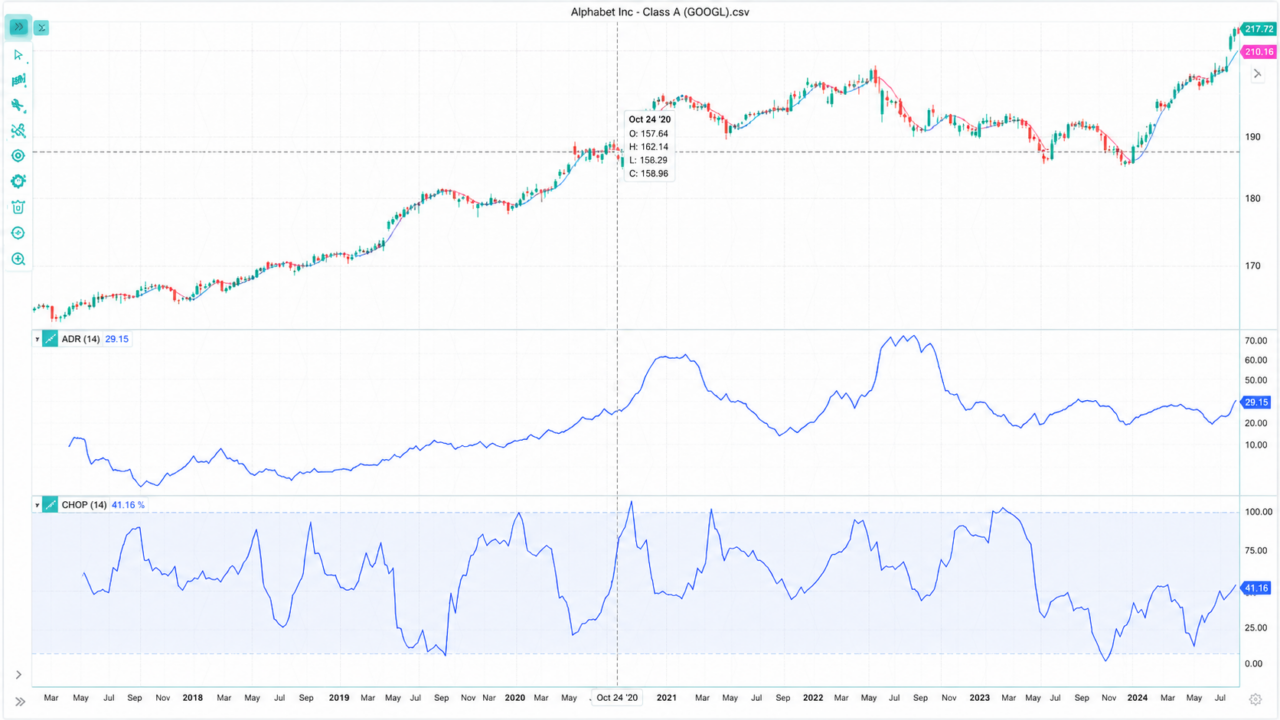Click the CHOP (14) indicator label

84,505
